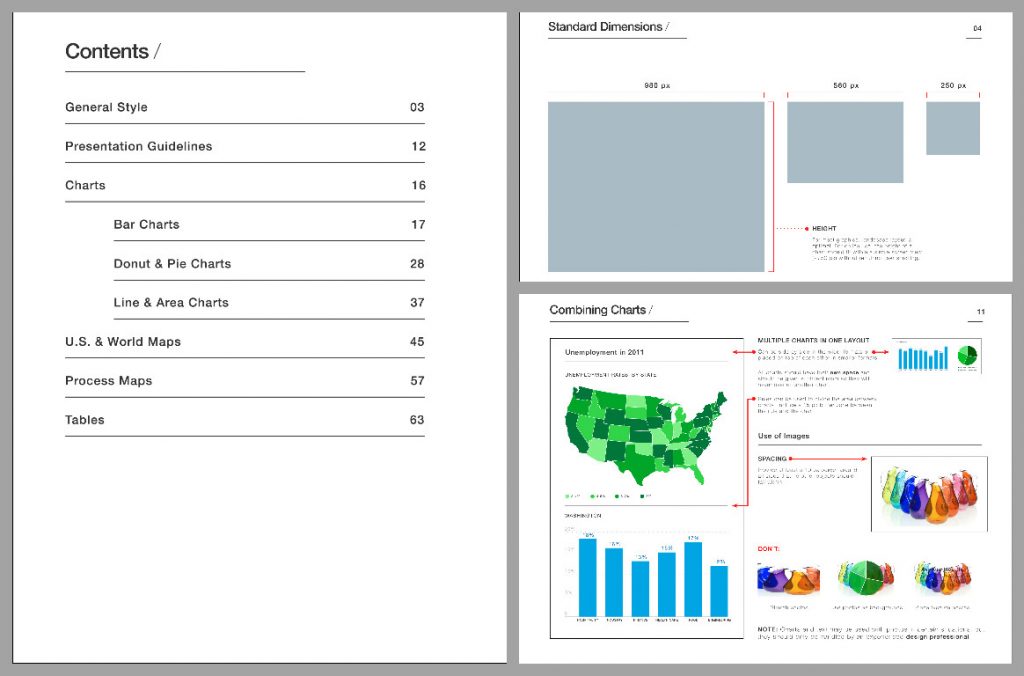Click the Line & Area Charts entry
Viewport: 1024px width, 676px height.
[x=171, y=302]
